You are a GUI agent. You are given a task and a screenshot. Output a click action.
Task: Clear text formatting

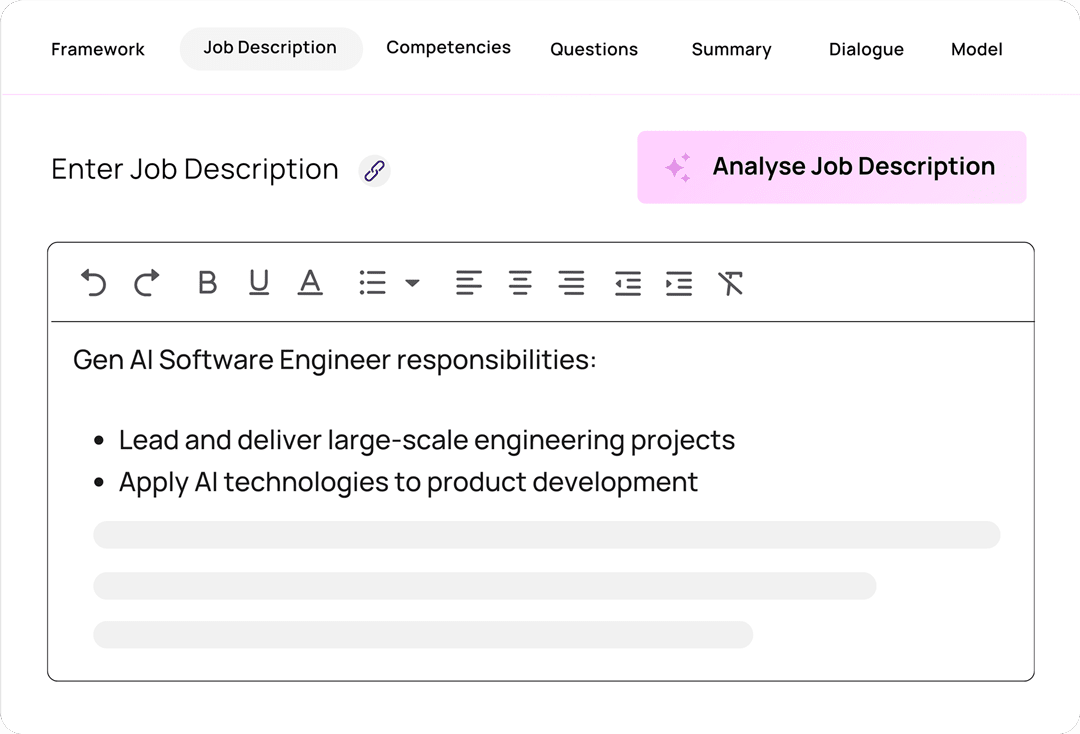point(731,283)
